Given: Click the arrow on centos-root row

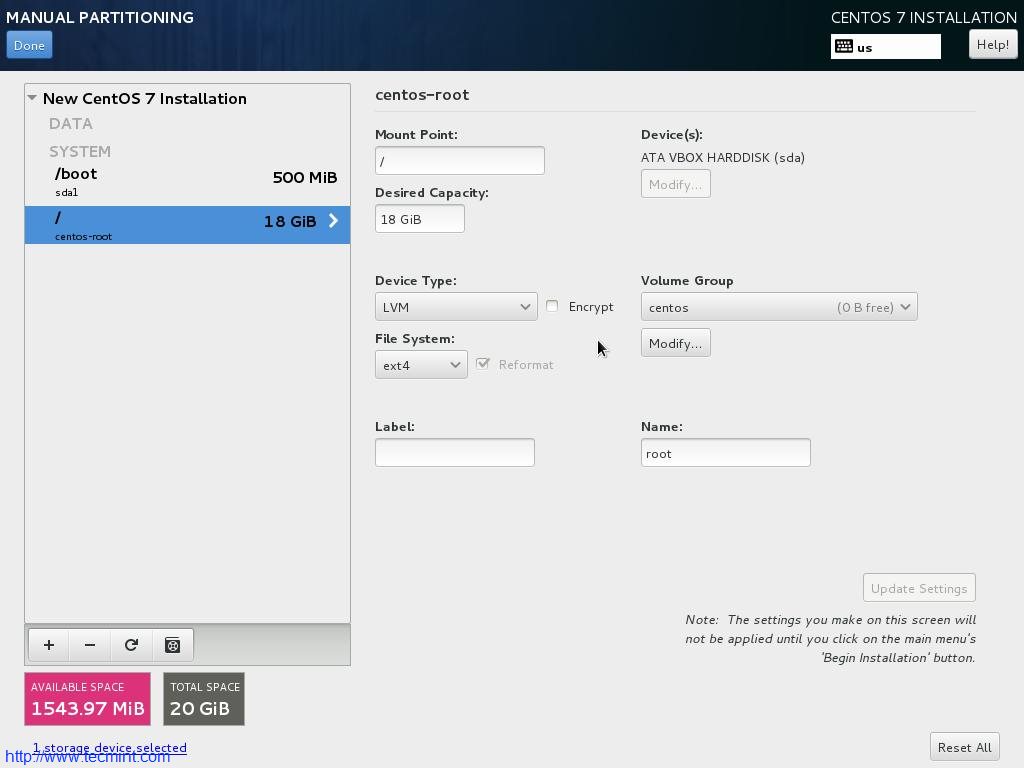Looking at the screenshot, I should point(334,221).
